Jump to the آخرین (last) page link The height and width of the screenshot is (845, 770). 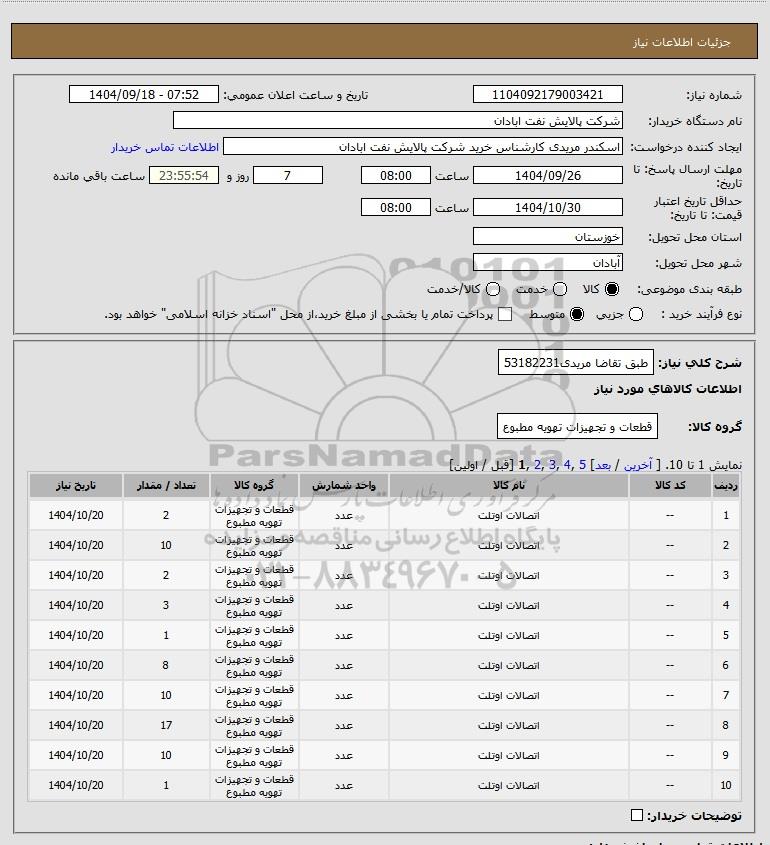[638, 465]
